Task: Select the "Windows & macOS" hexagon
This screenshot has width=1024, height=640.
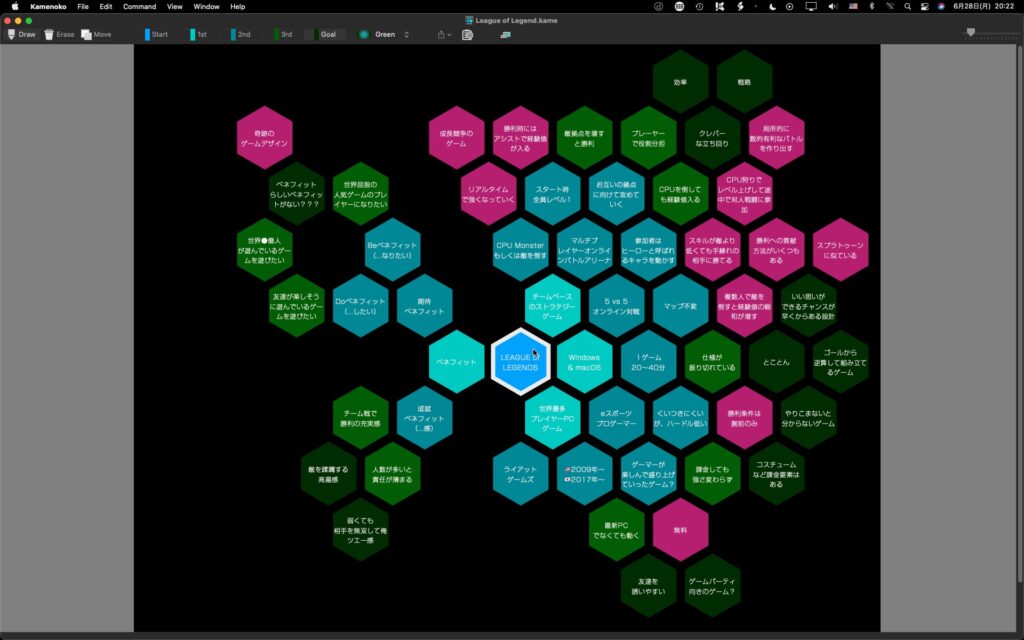Action: point(584,362)
